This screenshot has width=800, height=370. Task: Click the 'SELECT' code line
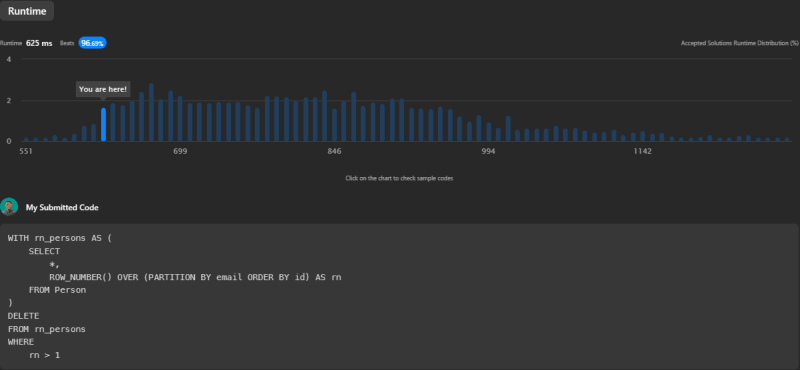[44, 251]
